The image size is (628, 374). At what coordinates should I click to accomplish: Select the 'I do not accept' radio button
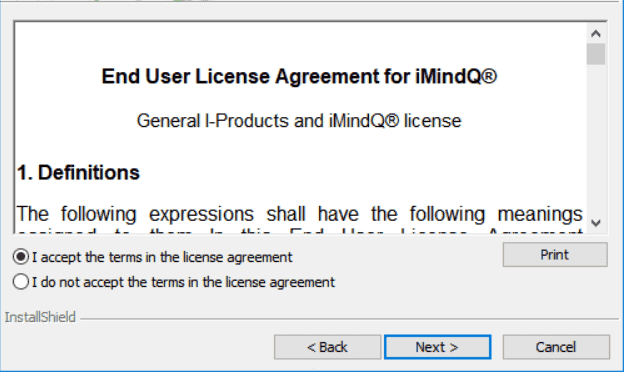21,283
